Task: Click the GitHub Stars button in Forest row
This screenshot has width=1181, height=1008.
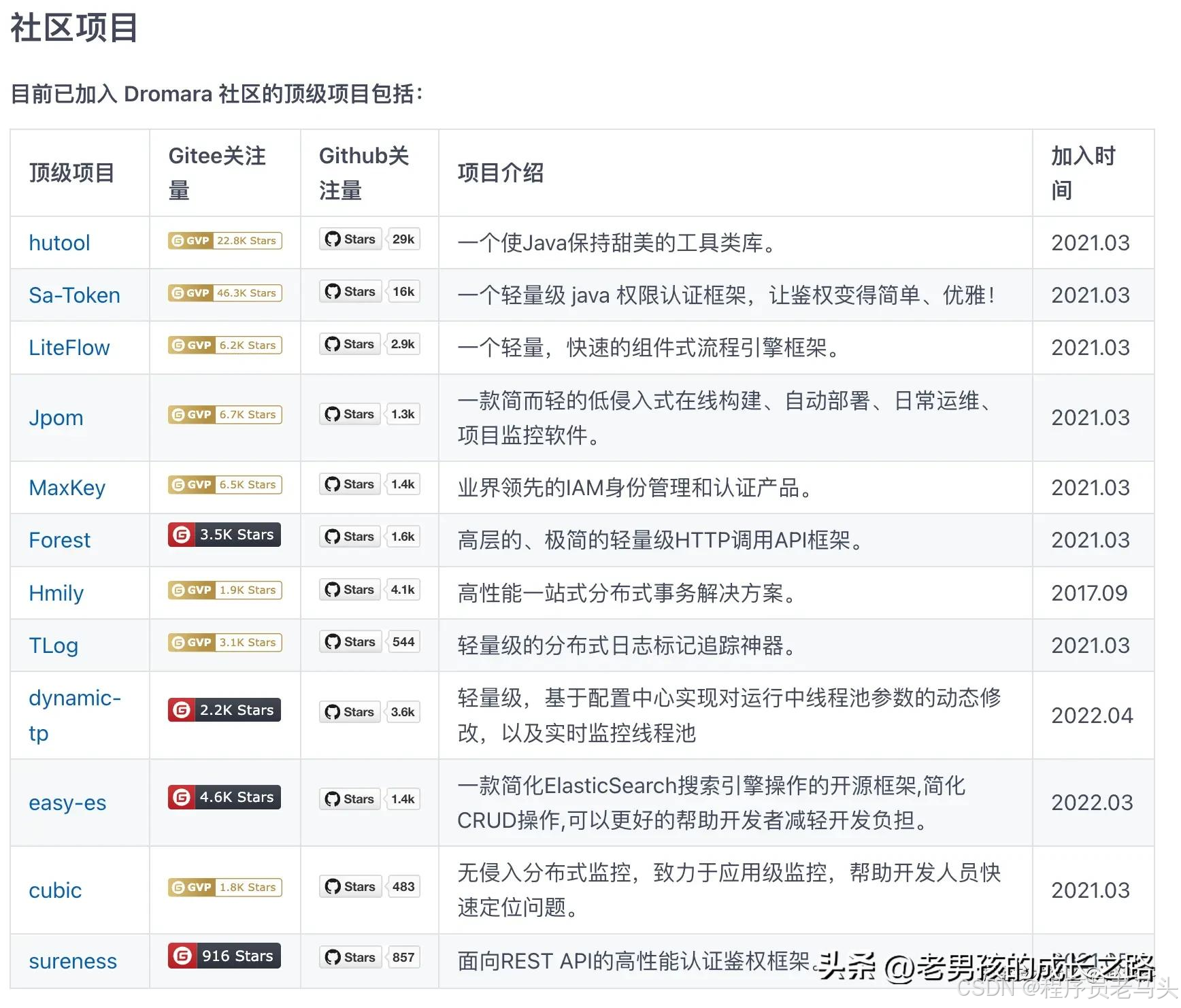Action: 350,537
